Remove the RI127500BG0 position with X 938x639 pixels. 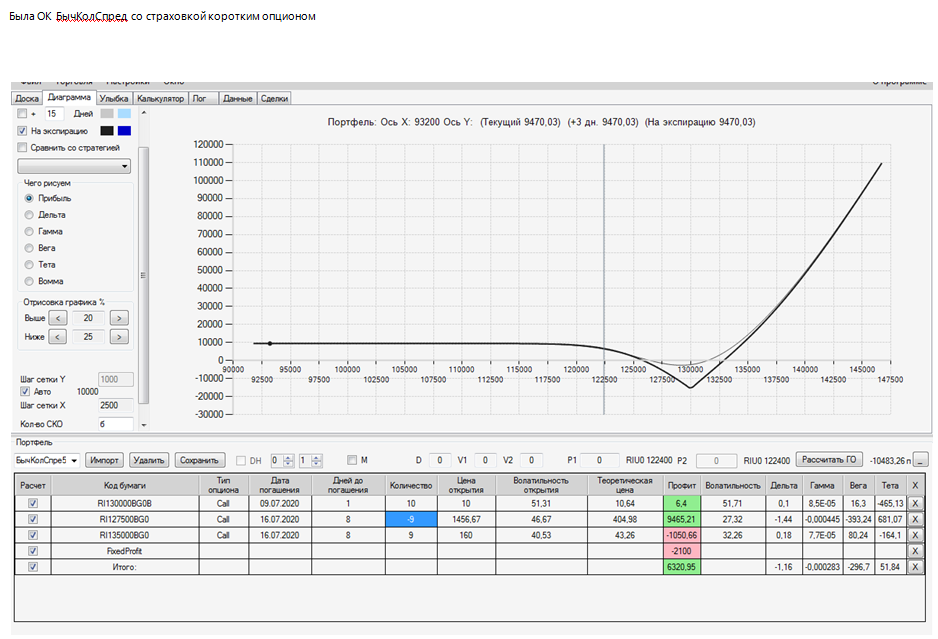(915, 519)
